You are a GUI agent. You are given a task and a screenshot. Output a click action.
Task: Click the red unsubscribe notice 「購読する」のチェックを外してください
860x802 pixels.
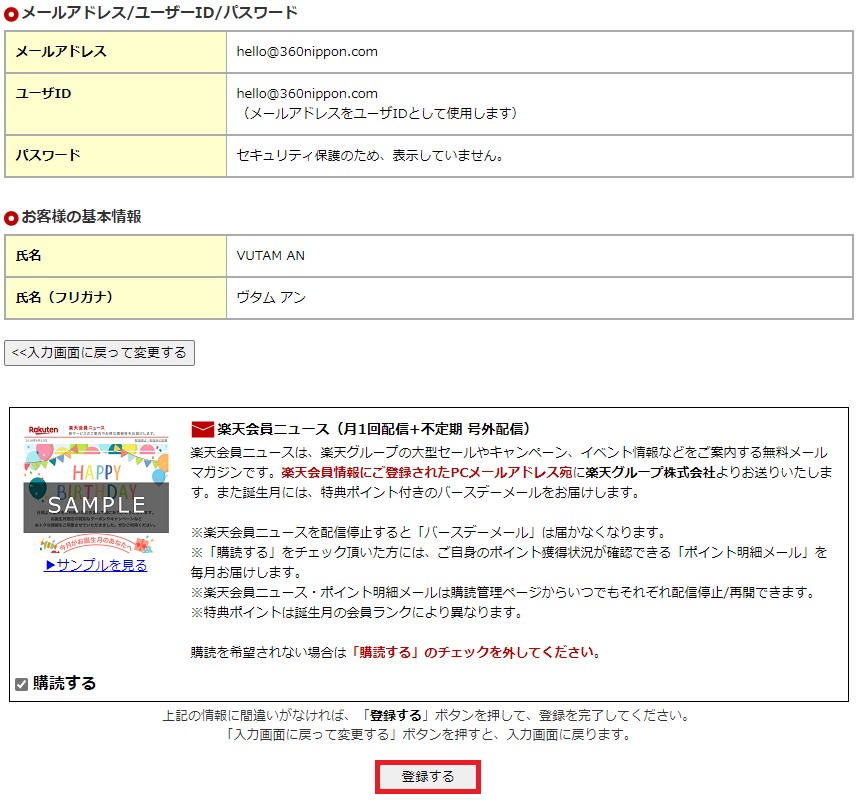tap(474, 652)
